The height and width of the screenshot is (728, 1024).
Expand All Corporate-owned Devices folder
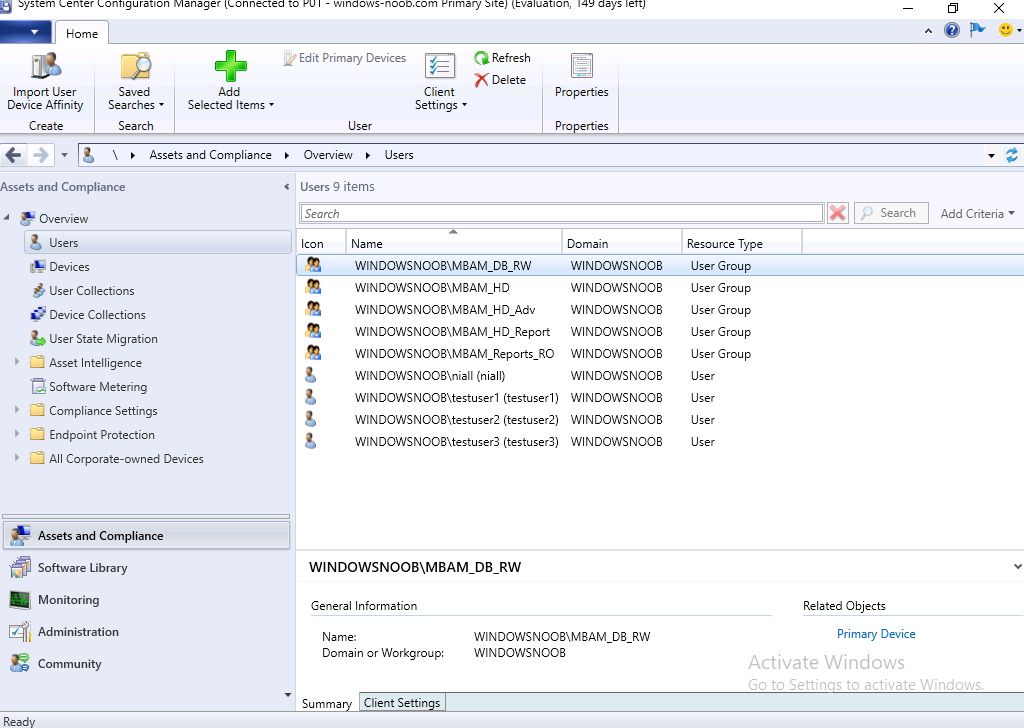17,458
